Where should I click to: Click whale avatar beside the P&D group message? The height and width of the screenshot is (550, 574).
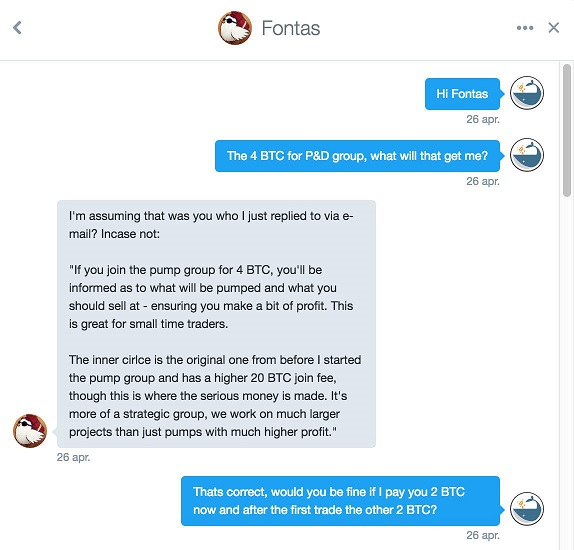click(527, 155)
